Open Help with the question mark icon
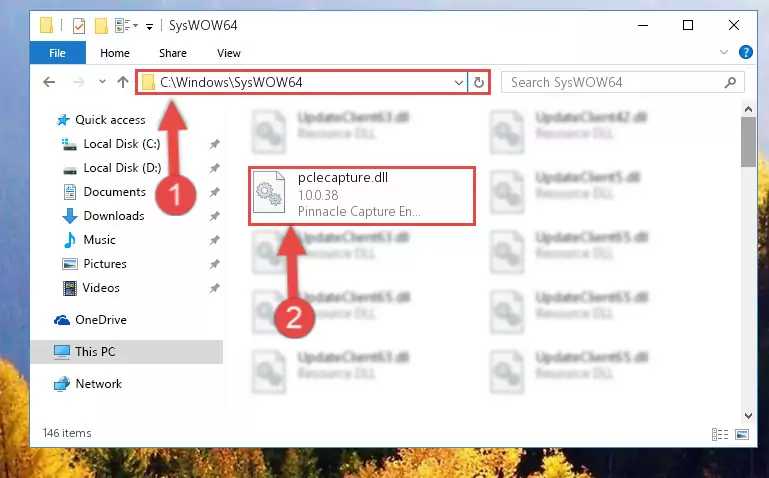Image resolution: width=769 pixels, height=478 pixels. pyautogui.click(x=745, y=52)
